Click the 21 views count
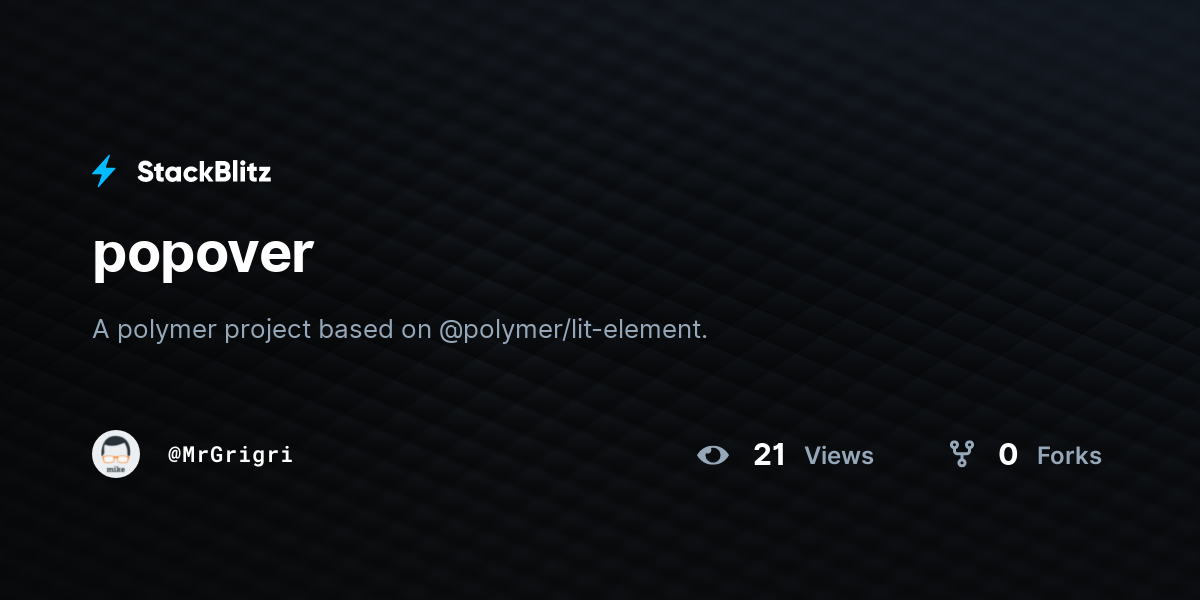 (x=770, y=455)
